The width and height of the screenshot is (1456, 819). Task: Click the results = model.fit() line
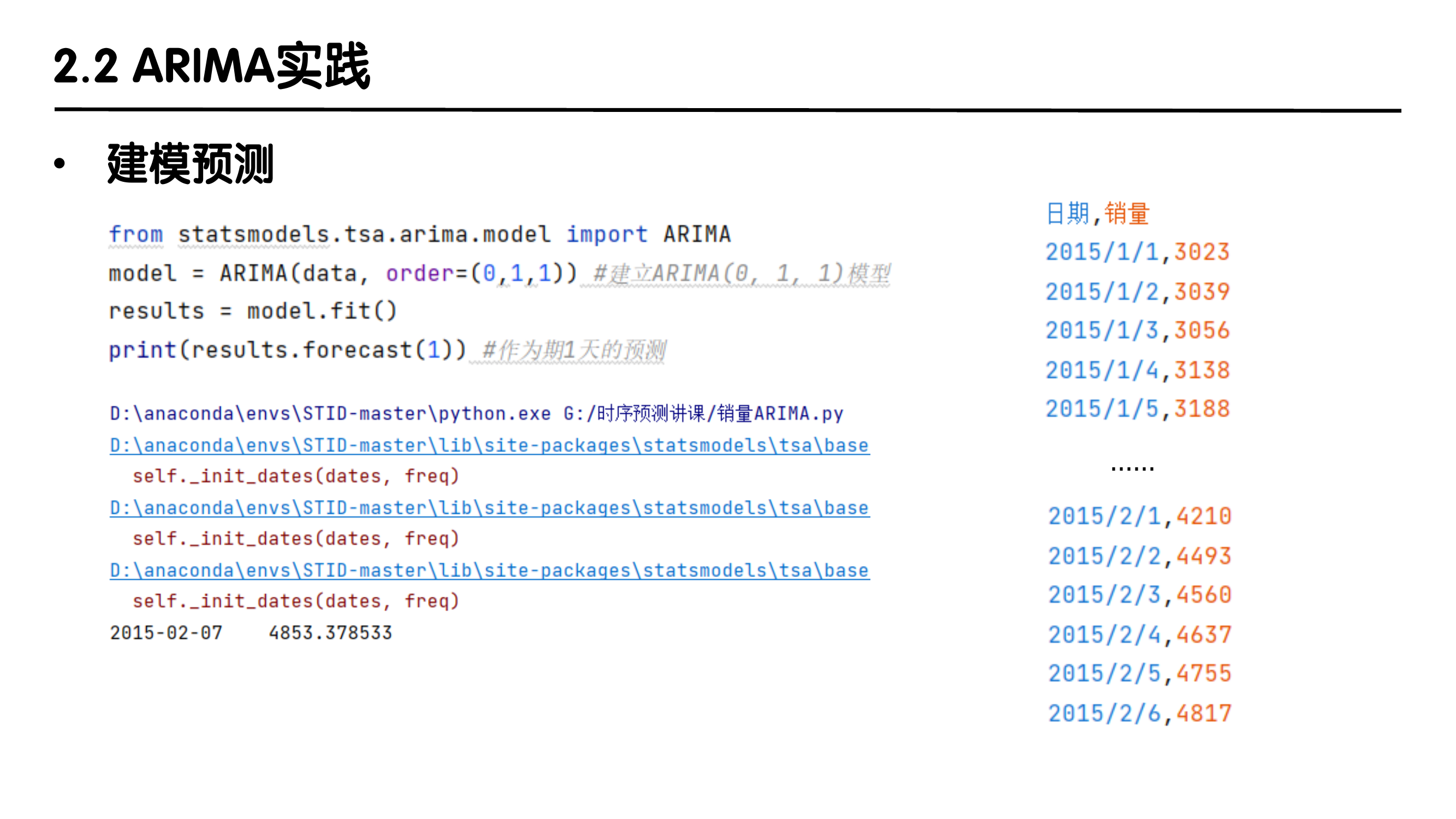coord(253,311)
